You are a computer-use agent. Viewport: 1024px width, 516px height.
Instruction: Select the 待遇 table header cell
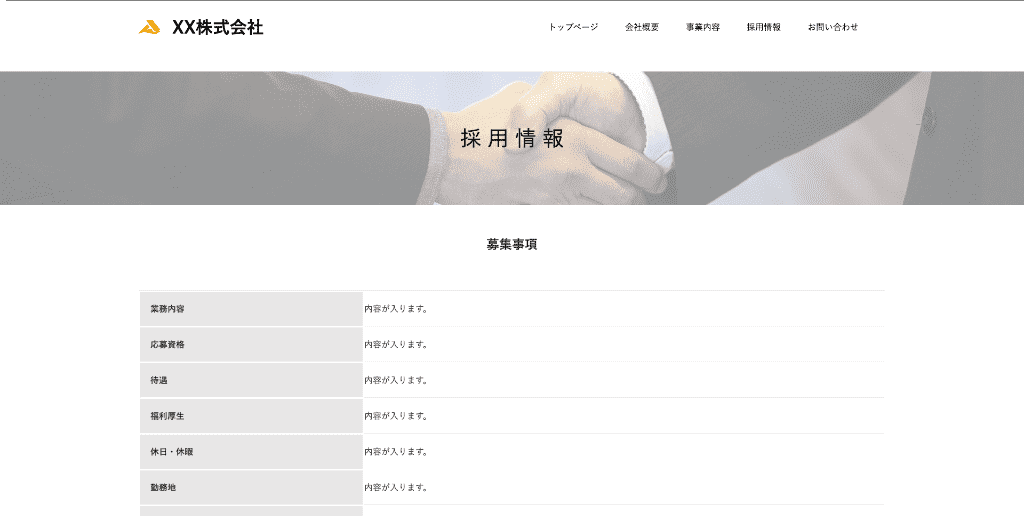pos(251,380)
